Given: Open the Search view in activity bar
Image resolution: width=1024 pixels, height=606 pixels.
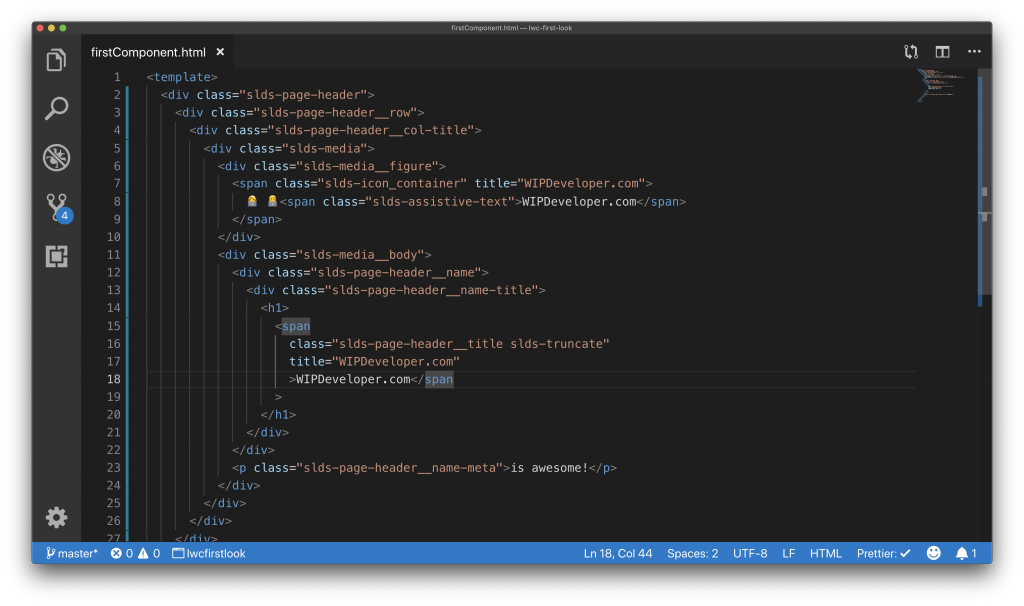Looking at the screenshot, I should click(x=56, y=108).
